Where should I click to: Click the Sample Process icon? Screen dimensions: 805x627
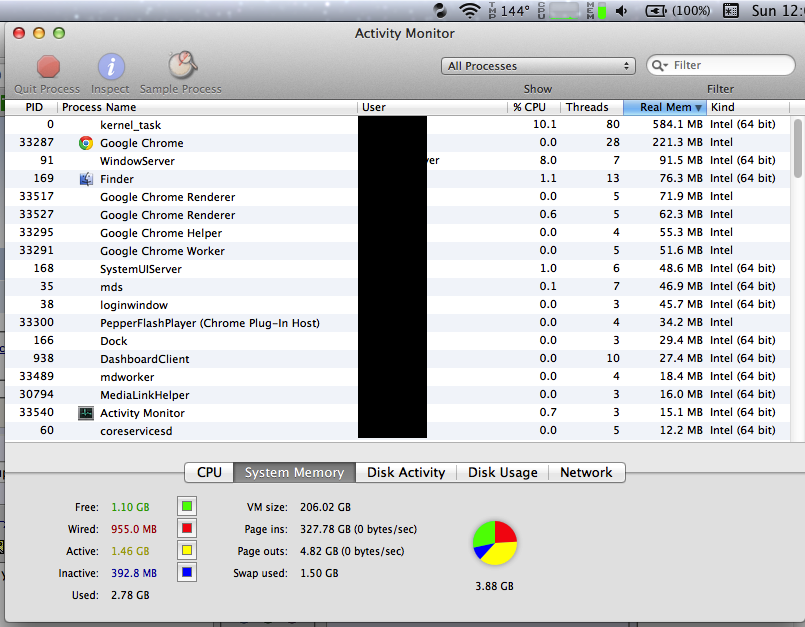pyautogui.click(x=182, y=65)
